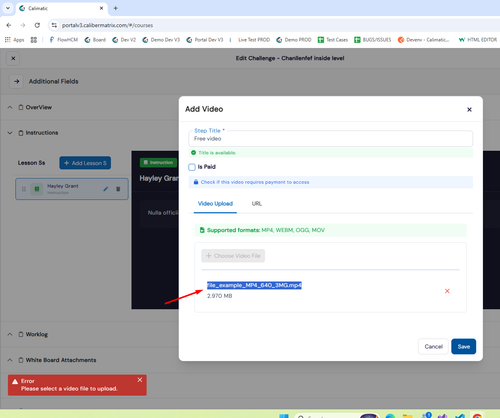Collapse the Instructions section chevron
The height and width of the screenshot is (418, 500).
[x=10, y=133]
